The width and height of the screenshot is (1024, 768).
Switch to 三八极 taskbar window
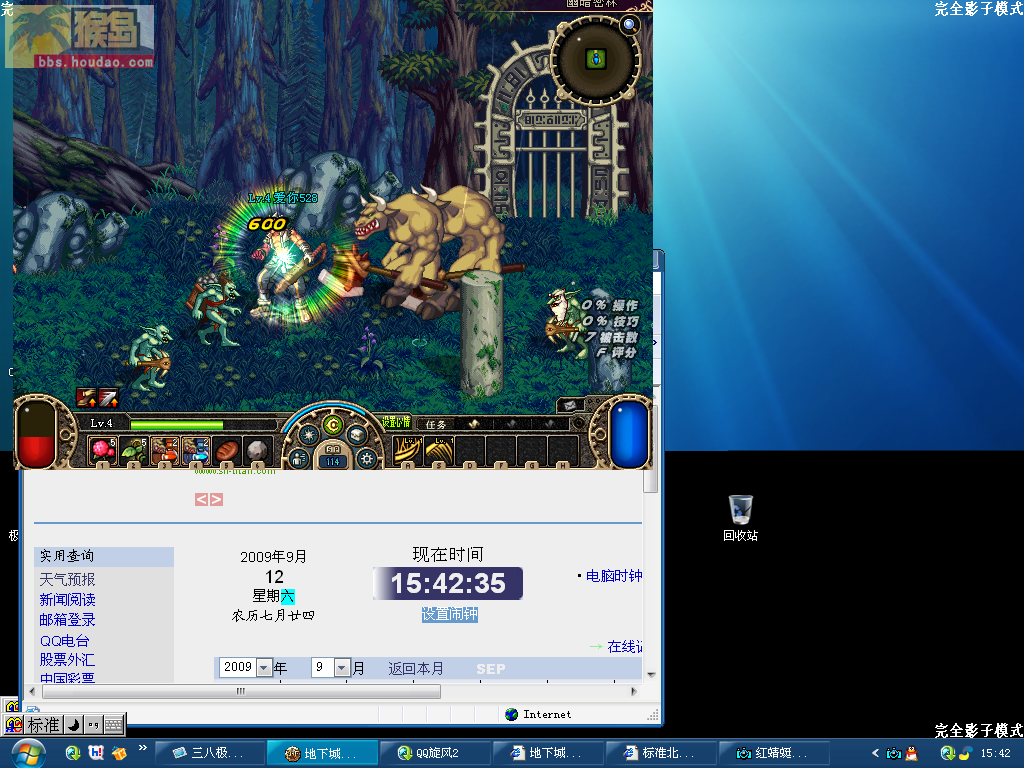pos(210,753)
